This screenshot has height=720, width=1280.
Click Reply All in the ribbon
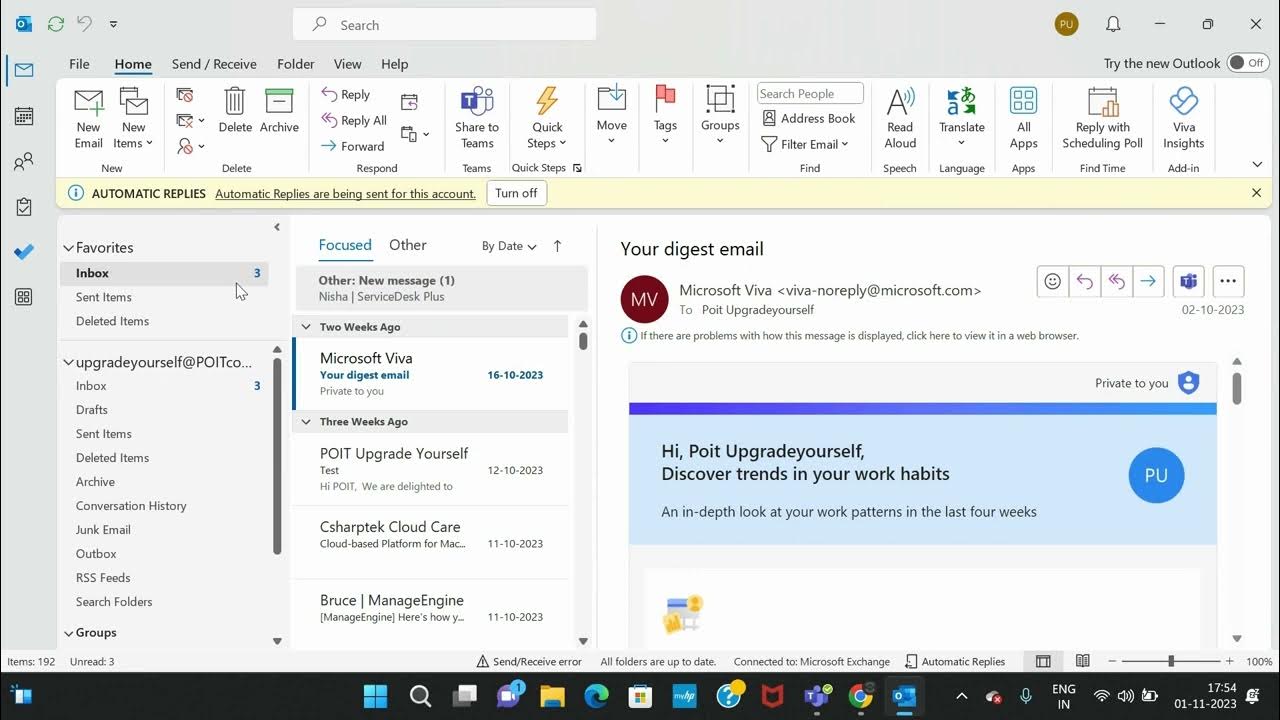click(354, 120)
